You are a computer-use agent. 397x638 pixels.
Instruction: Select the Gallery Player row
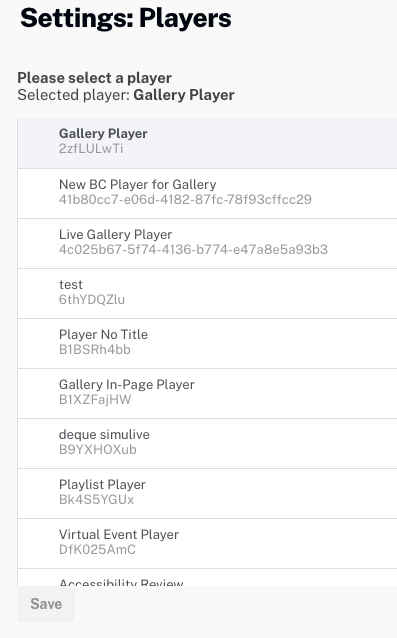click(x=207, y=143)
